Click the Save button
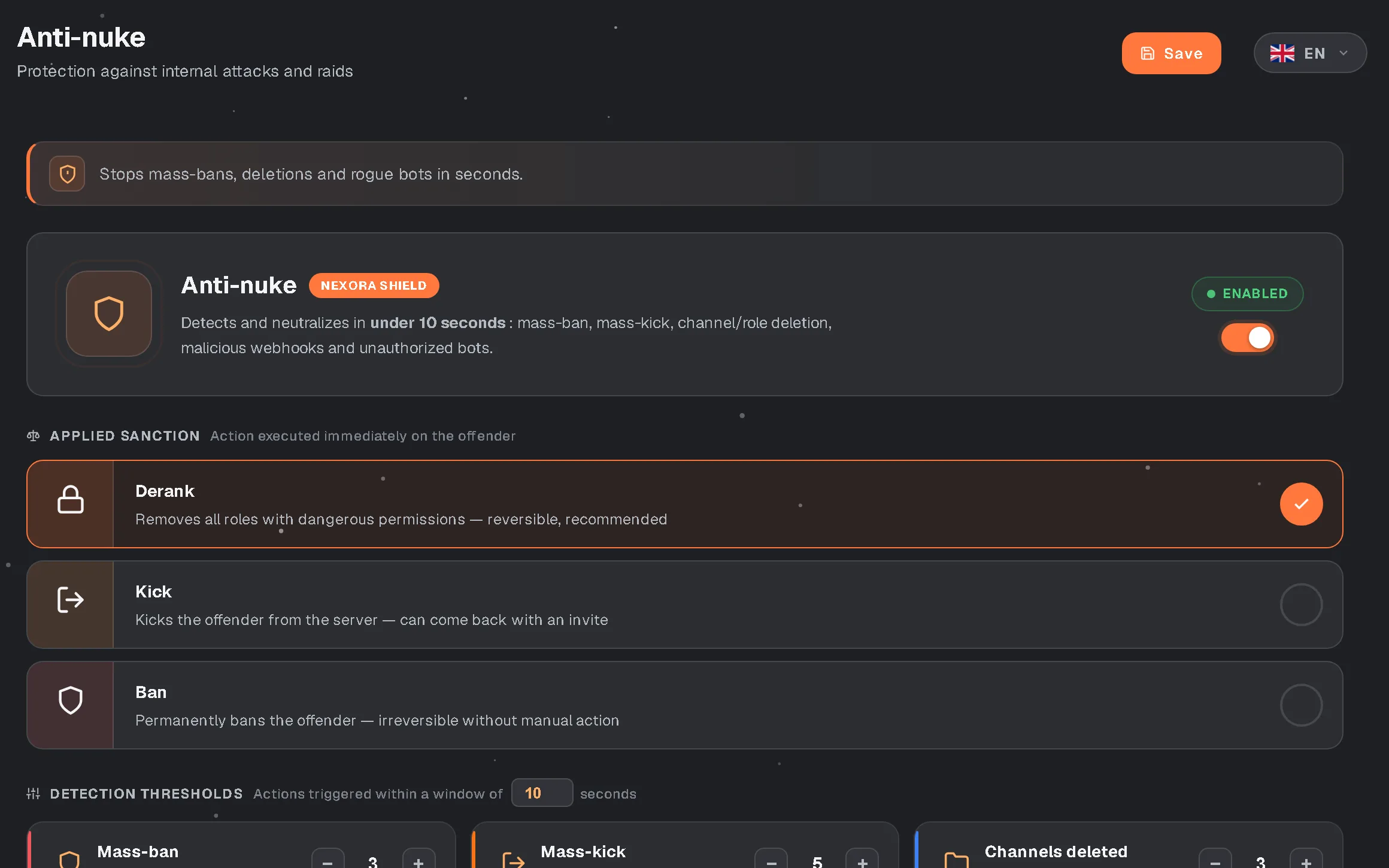Image resolution: width=1389 pixels, height=868 pixels. 1171,53
